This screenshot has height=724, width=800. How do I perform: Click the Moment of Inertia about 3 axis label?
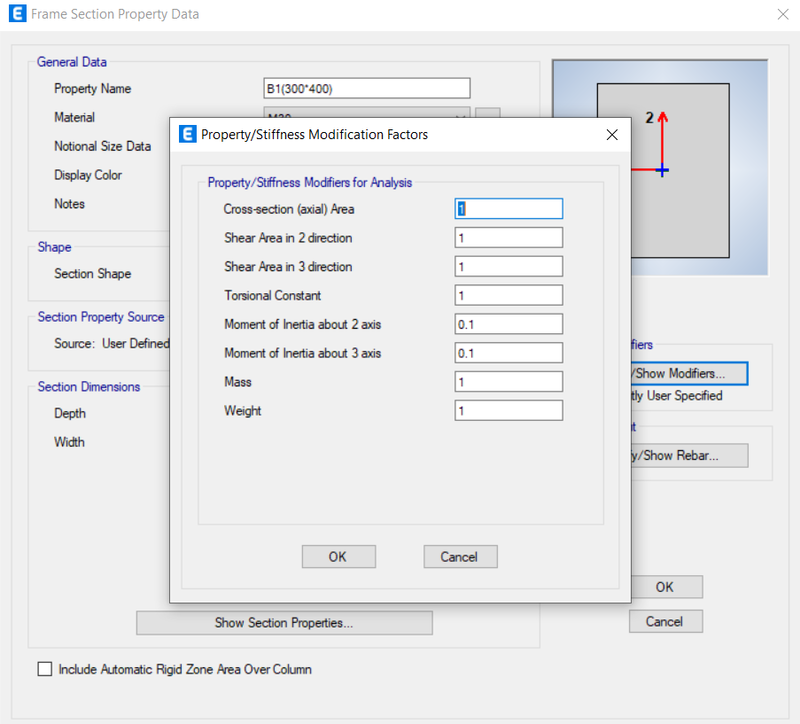(303, 353)
